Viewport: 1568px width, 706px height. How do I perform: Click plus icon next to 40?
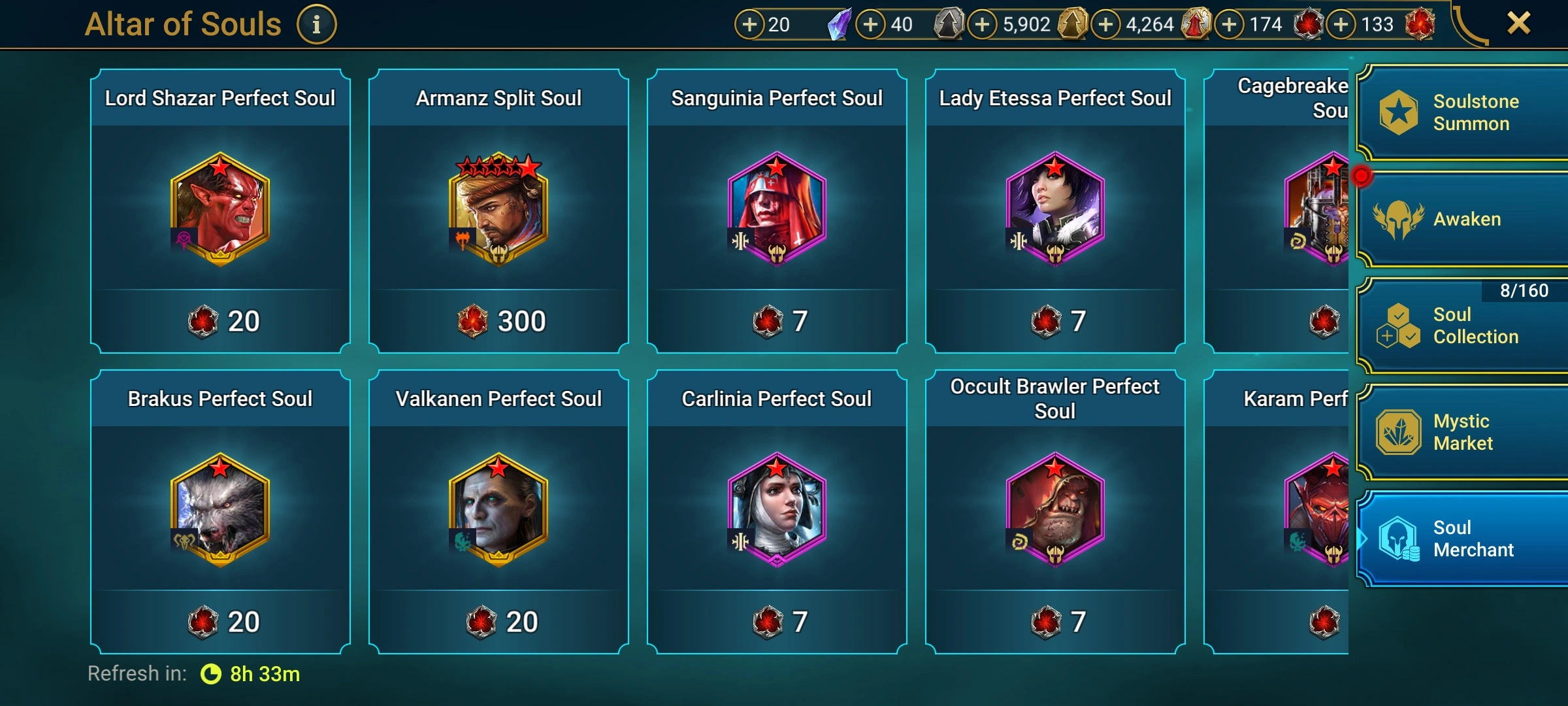(870, 24)
